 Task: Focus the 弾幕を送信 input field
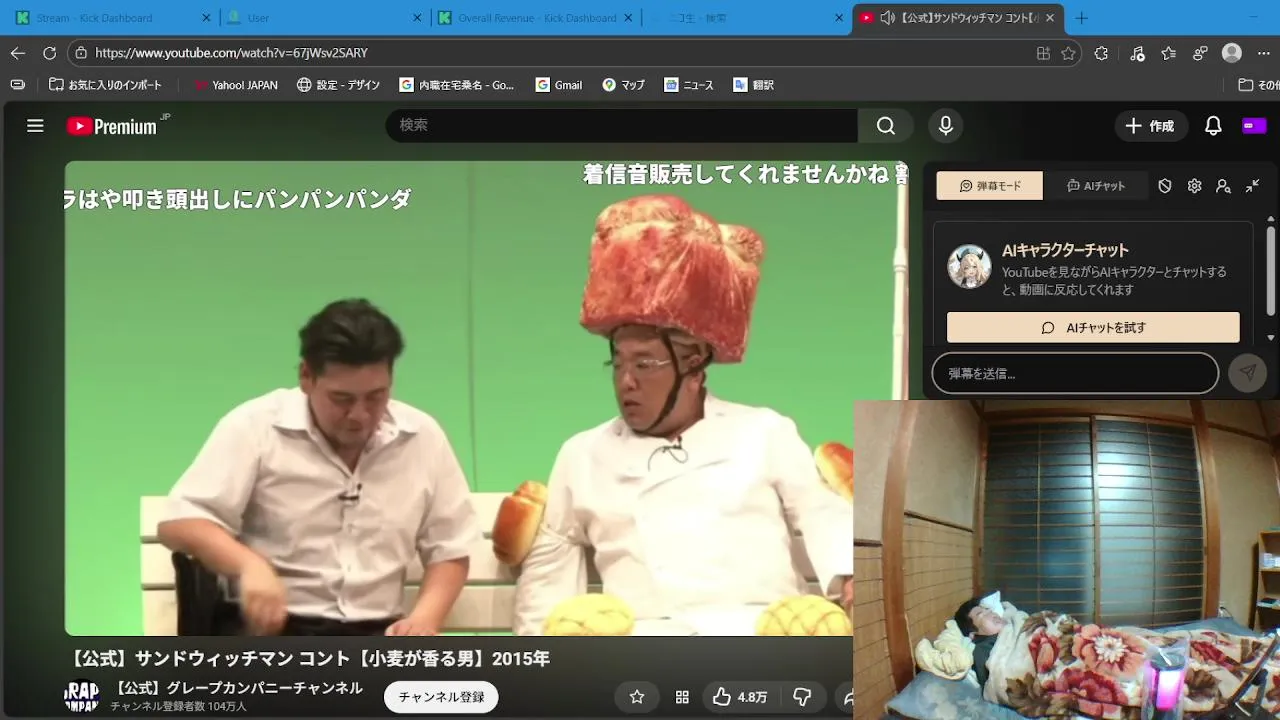(1075, 373)
